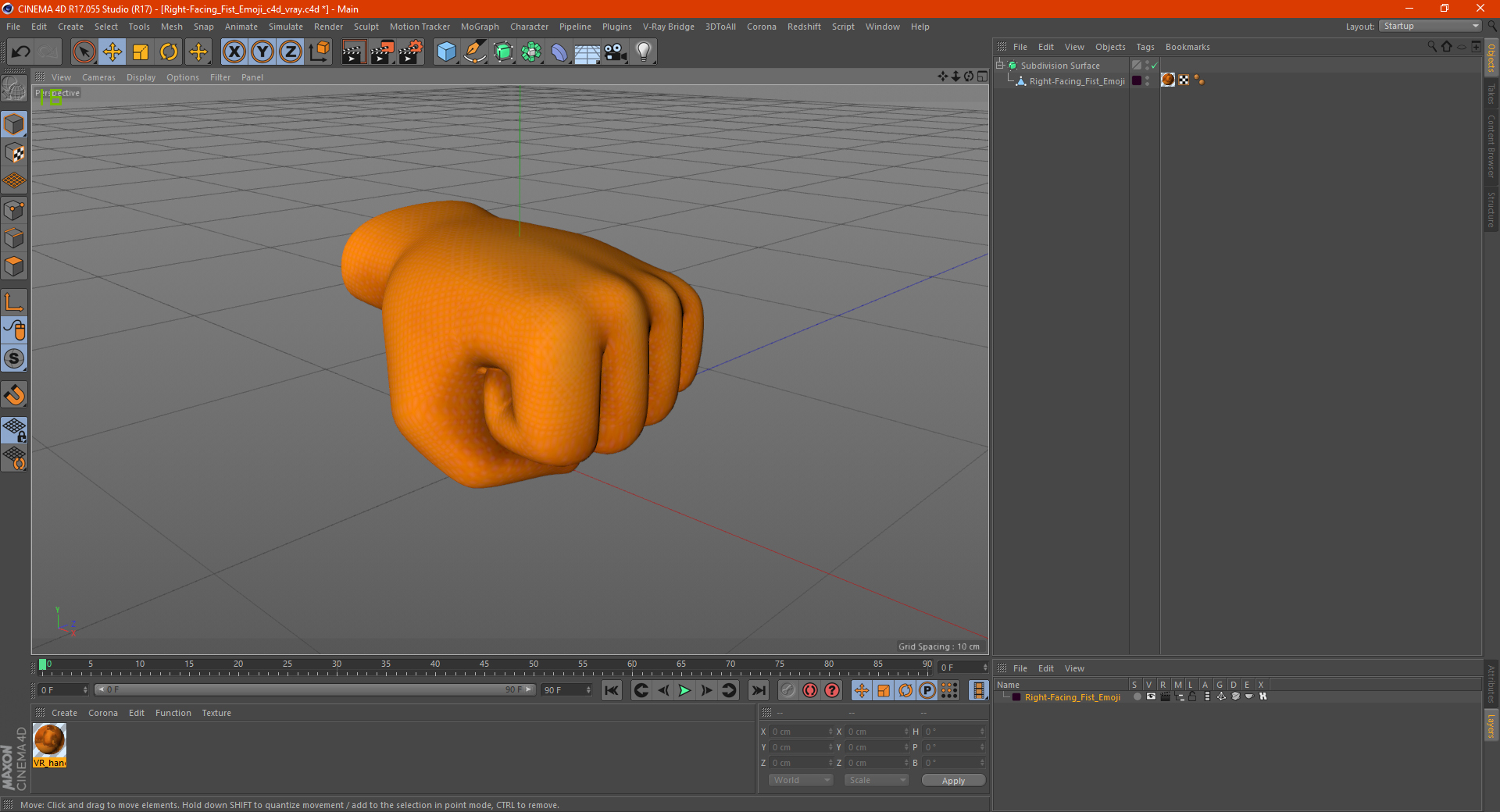Toggle Subdivision Surface green enable checkmark
The image size is (1500, 812).
pos(1154,66)
